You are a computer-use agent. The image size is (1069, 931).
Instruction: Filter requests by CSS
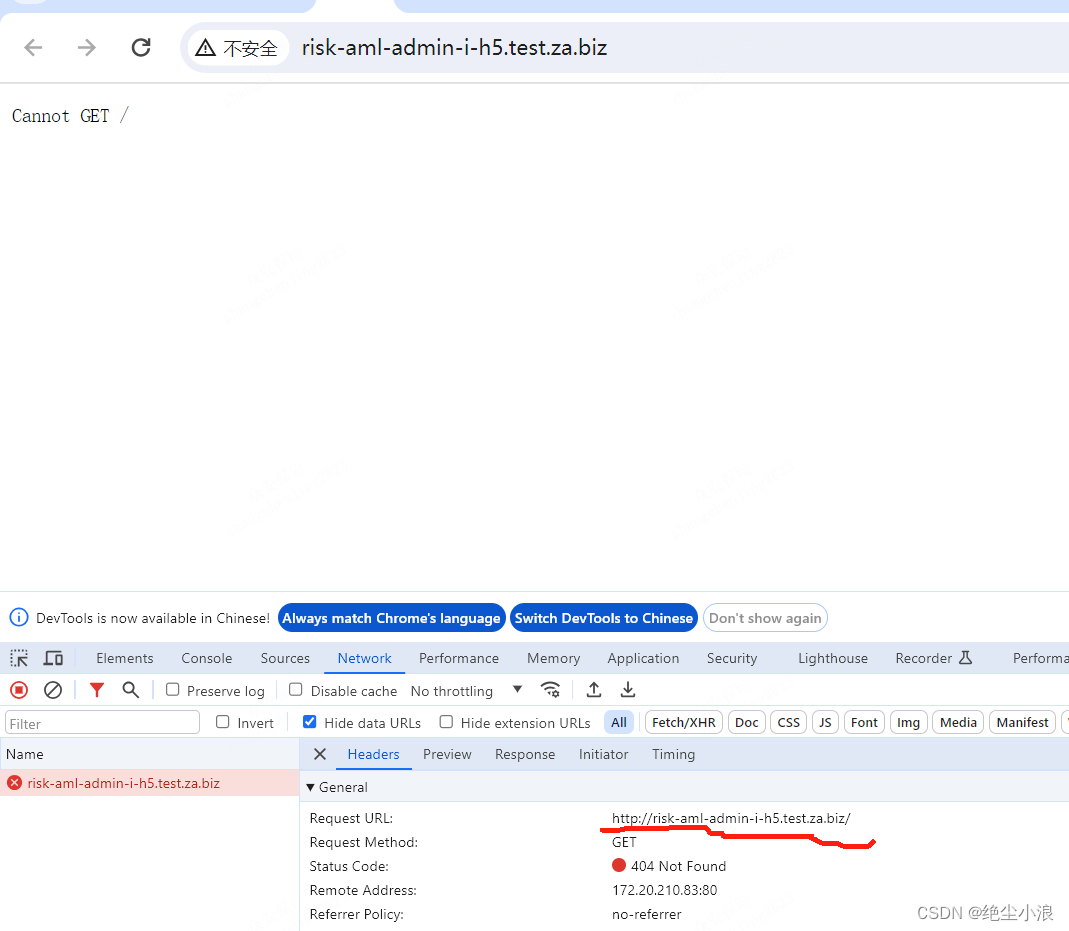pyautogui.click(x=789, y=722)
